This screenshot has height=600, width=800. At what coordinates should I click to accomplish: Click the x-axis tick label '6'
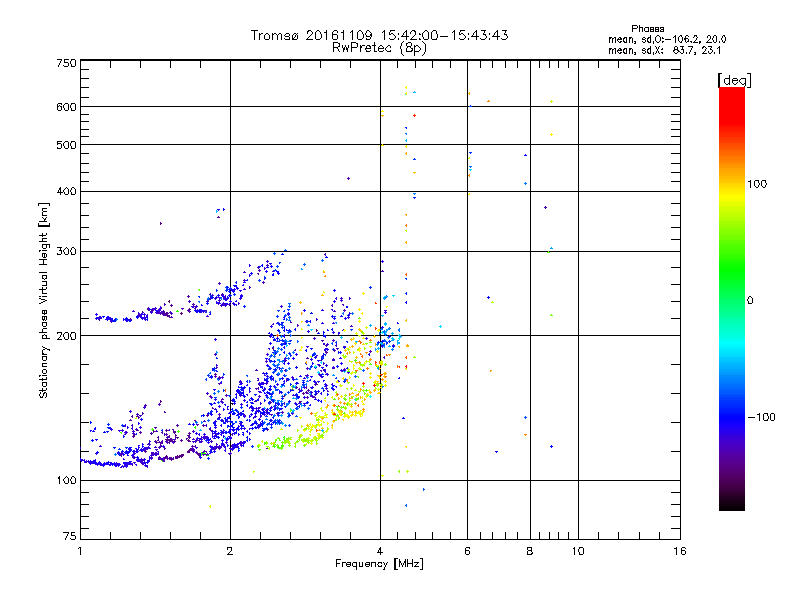[467, 551]
